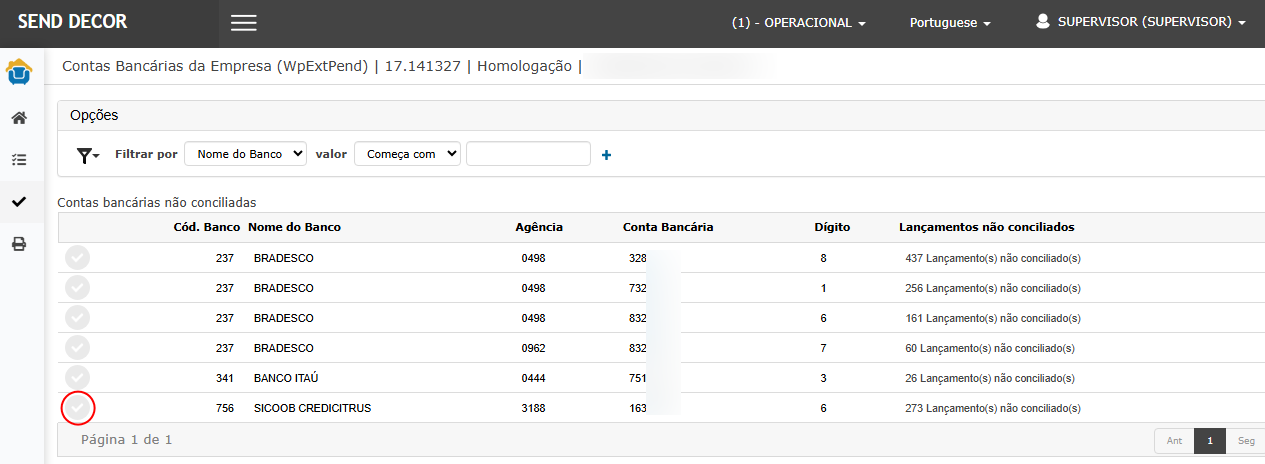
Task: Click the SEND DECOR brand title
Action: tap(73, 22)
